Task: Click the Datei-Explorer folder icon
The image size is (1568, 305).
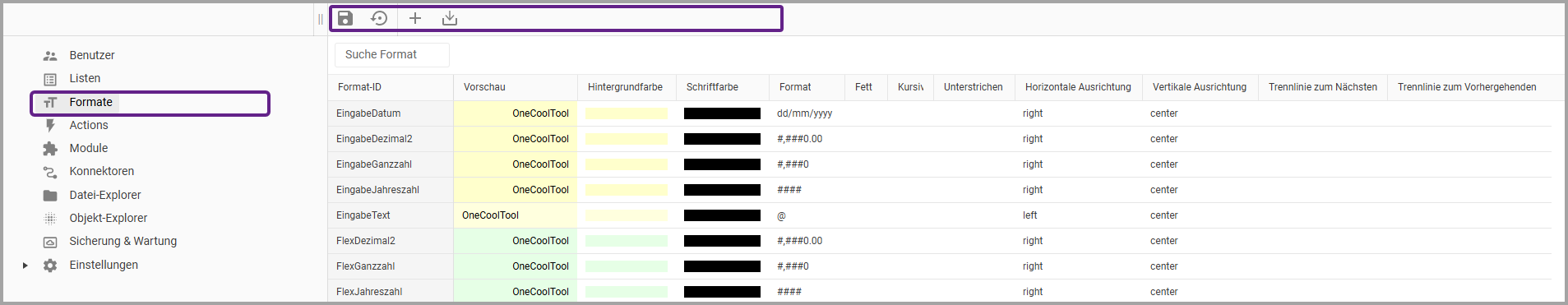Action: tap(50, 196)
